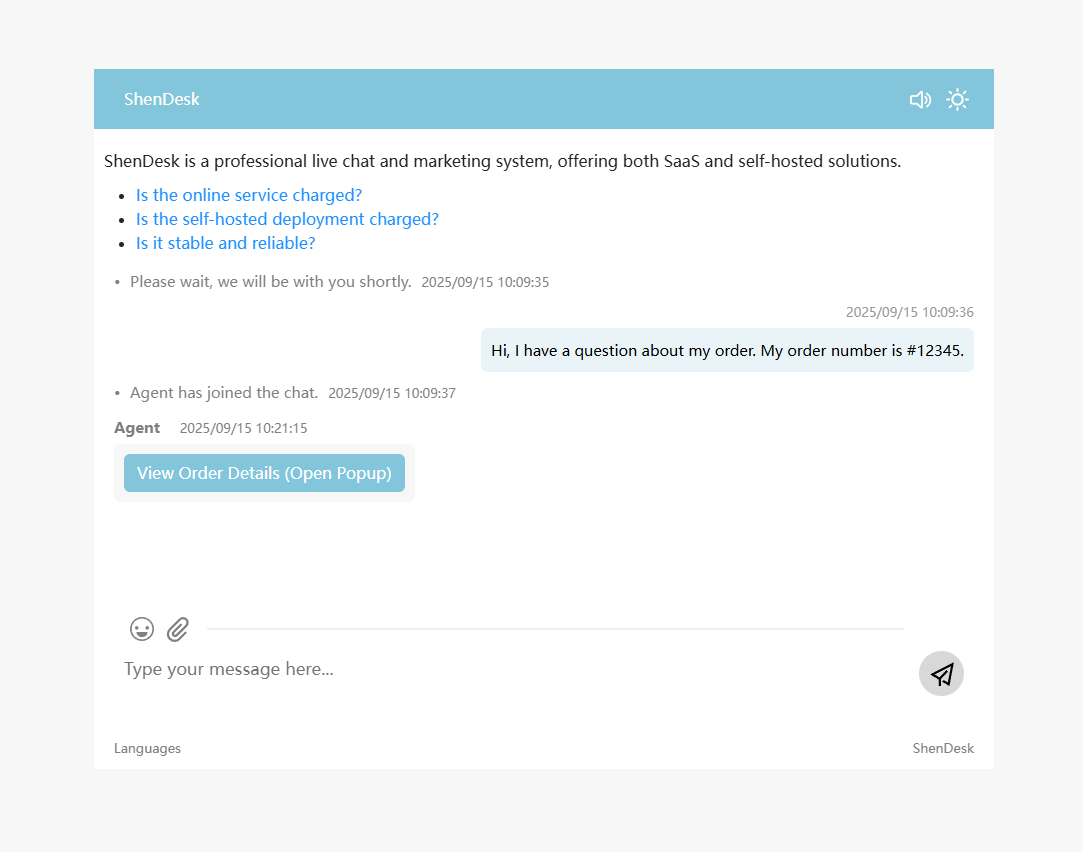
Task: Select 'Is the self-hosted deployment charged?' question
Action: [x=287, y=219]
